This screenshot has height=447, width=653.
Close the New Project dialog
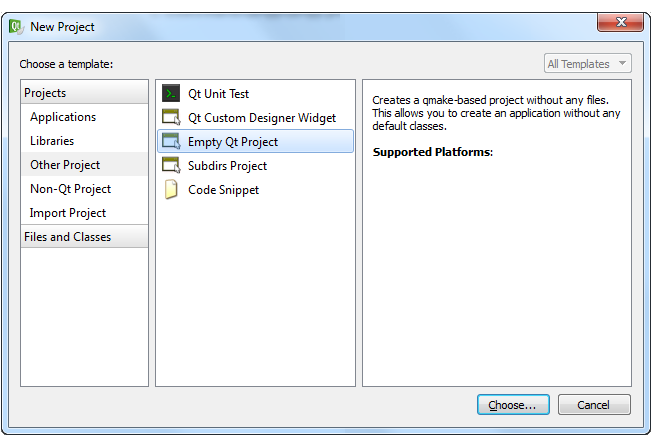(619, 24)
